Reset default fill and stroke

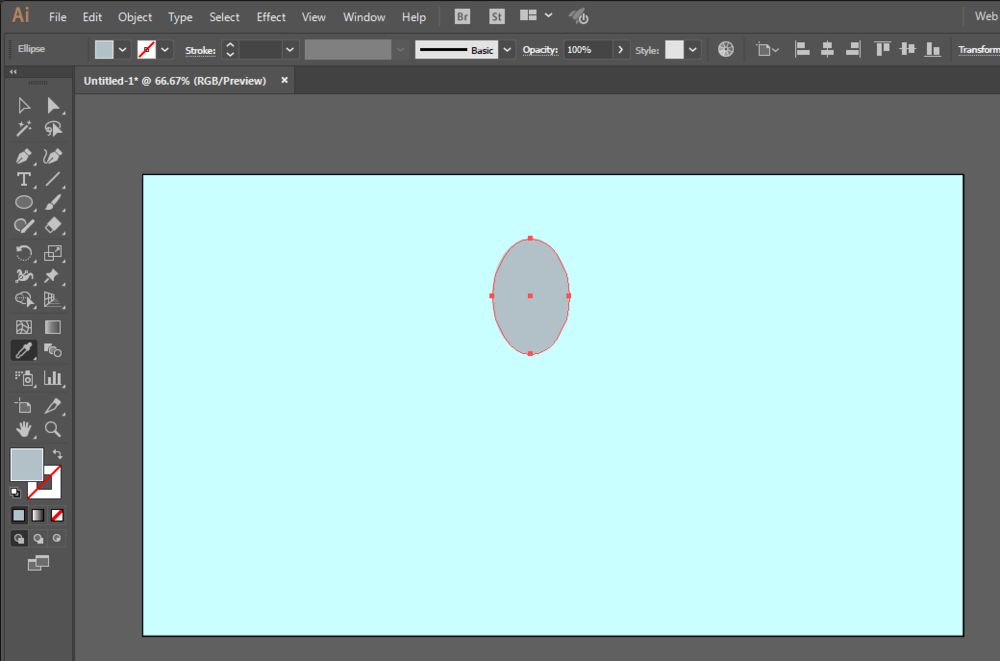15,493
